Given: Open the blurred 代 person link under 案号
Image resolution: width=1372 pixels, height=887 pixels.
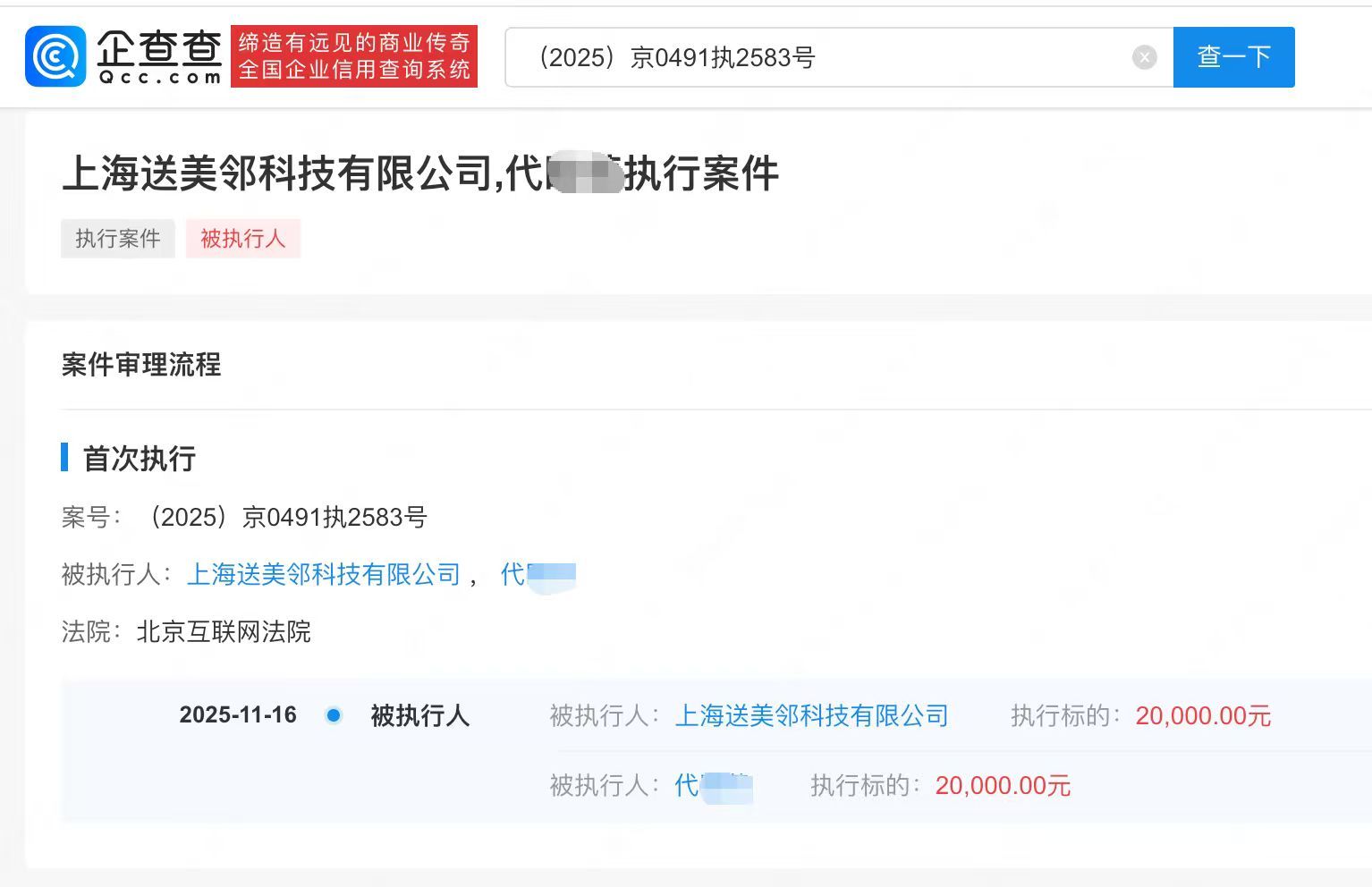Looking at the screenshot, I should point(538,575).
